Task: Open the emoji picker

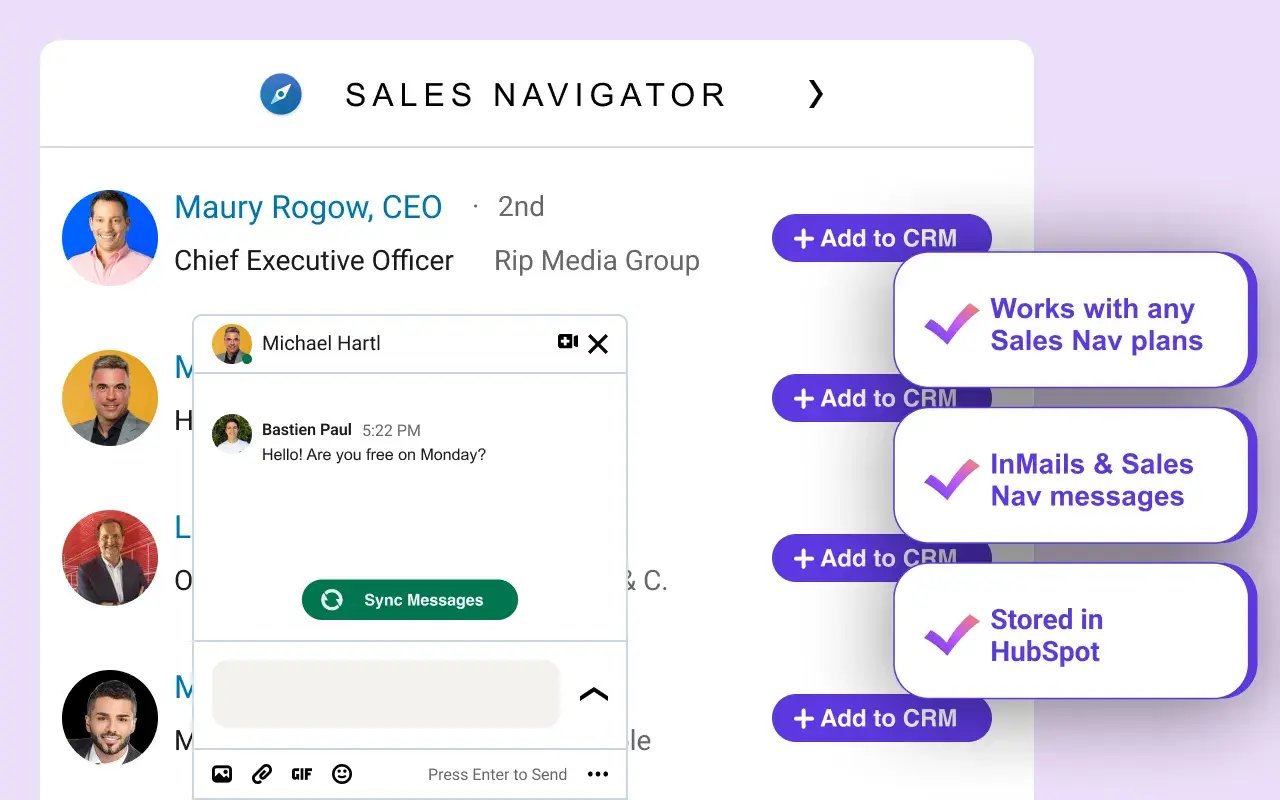Action: (x=342, y=774)
